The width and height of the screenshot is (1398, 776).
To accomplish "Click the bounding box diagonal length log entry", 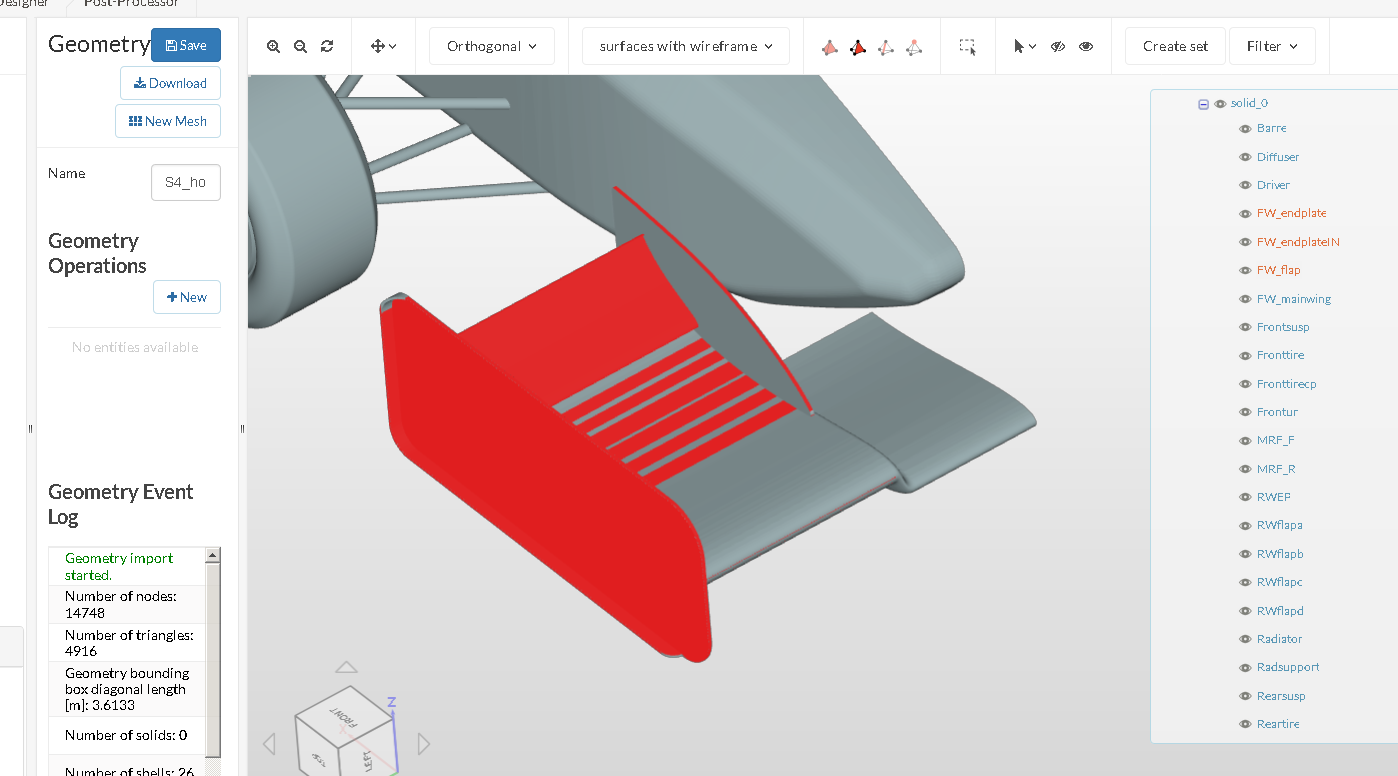I will 127,689.
